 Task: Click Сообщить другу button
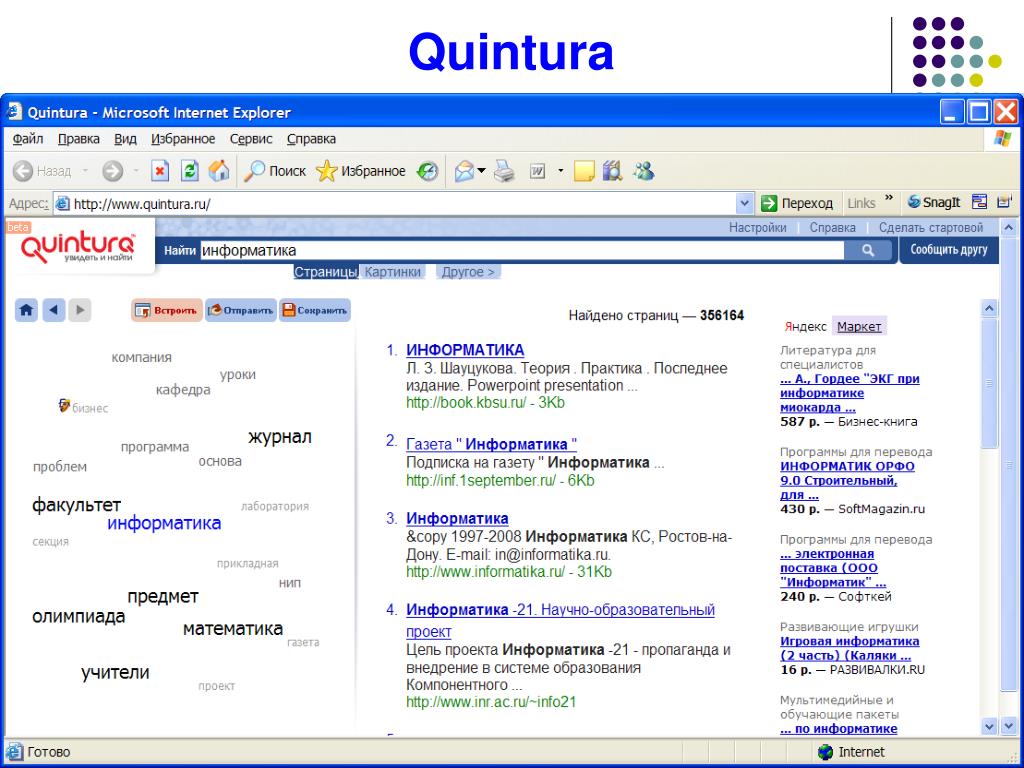[x=949, y=249]
